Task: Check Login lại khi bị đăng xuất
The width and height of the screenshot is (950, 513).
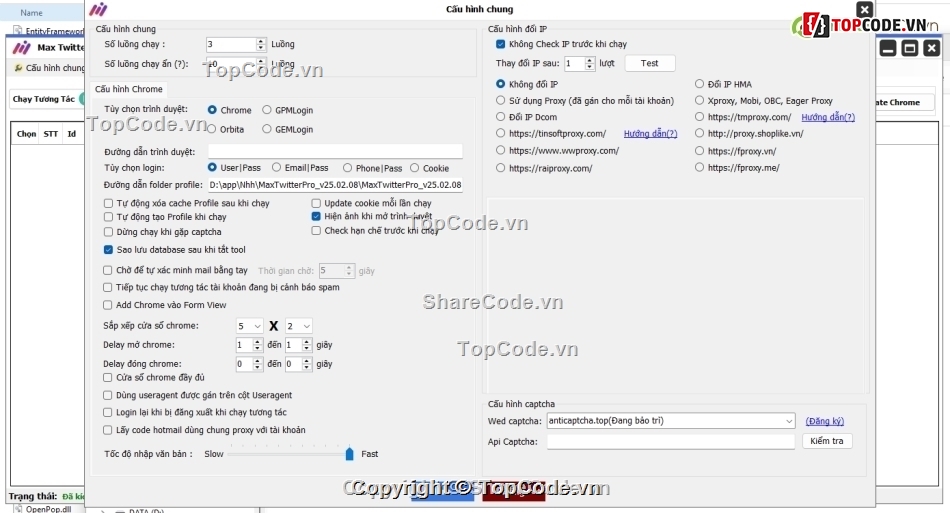Action: point(108,412)
